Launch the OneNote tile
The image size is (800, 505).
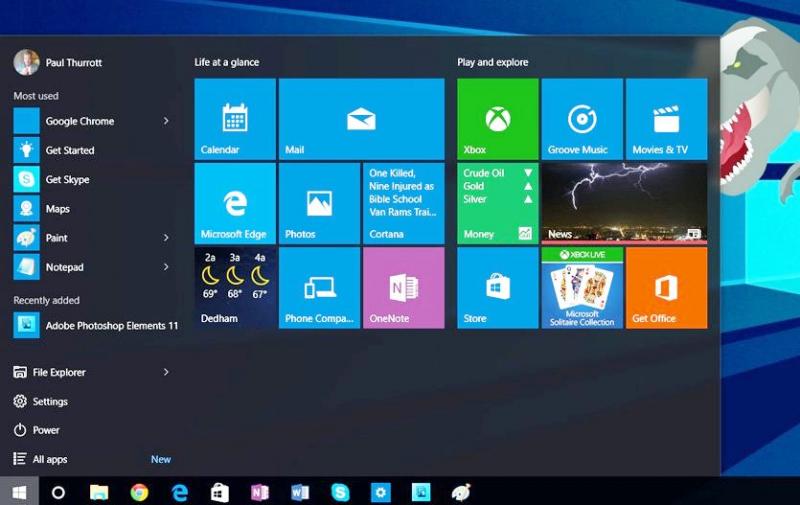click(404, 288)
